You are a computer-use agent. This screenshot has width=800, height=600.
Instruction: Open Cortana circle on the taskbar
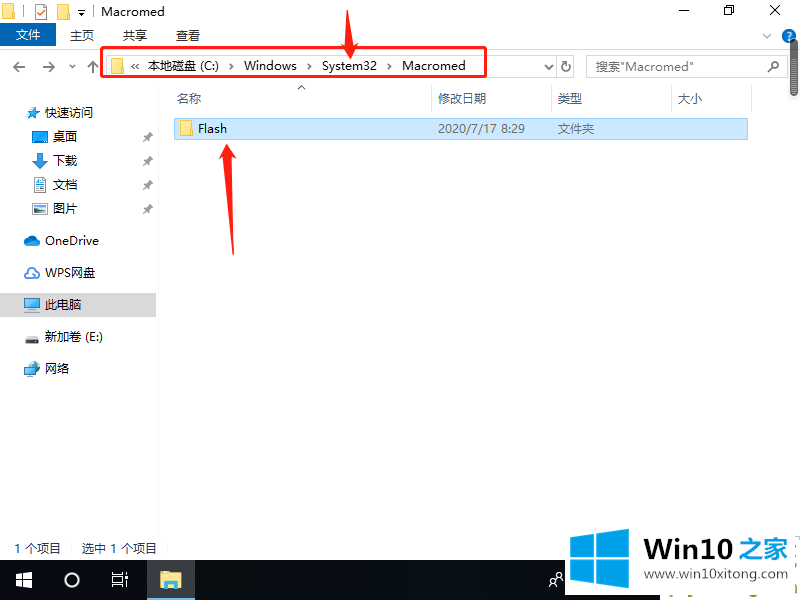click(72, 580)
